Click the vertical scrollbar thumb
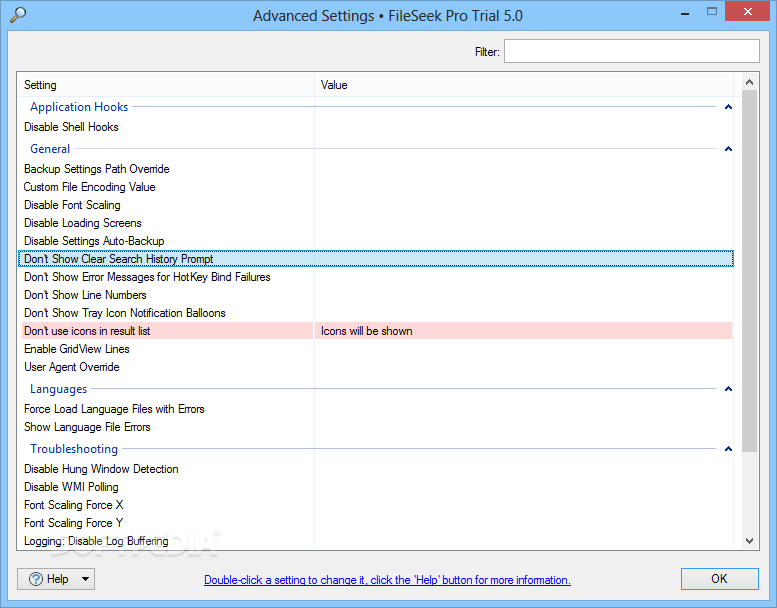The width and height of the screenshot is (777, 608). coord(749,271)
